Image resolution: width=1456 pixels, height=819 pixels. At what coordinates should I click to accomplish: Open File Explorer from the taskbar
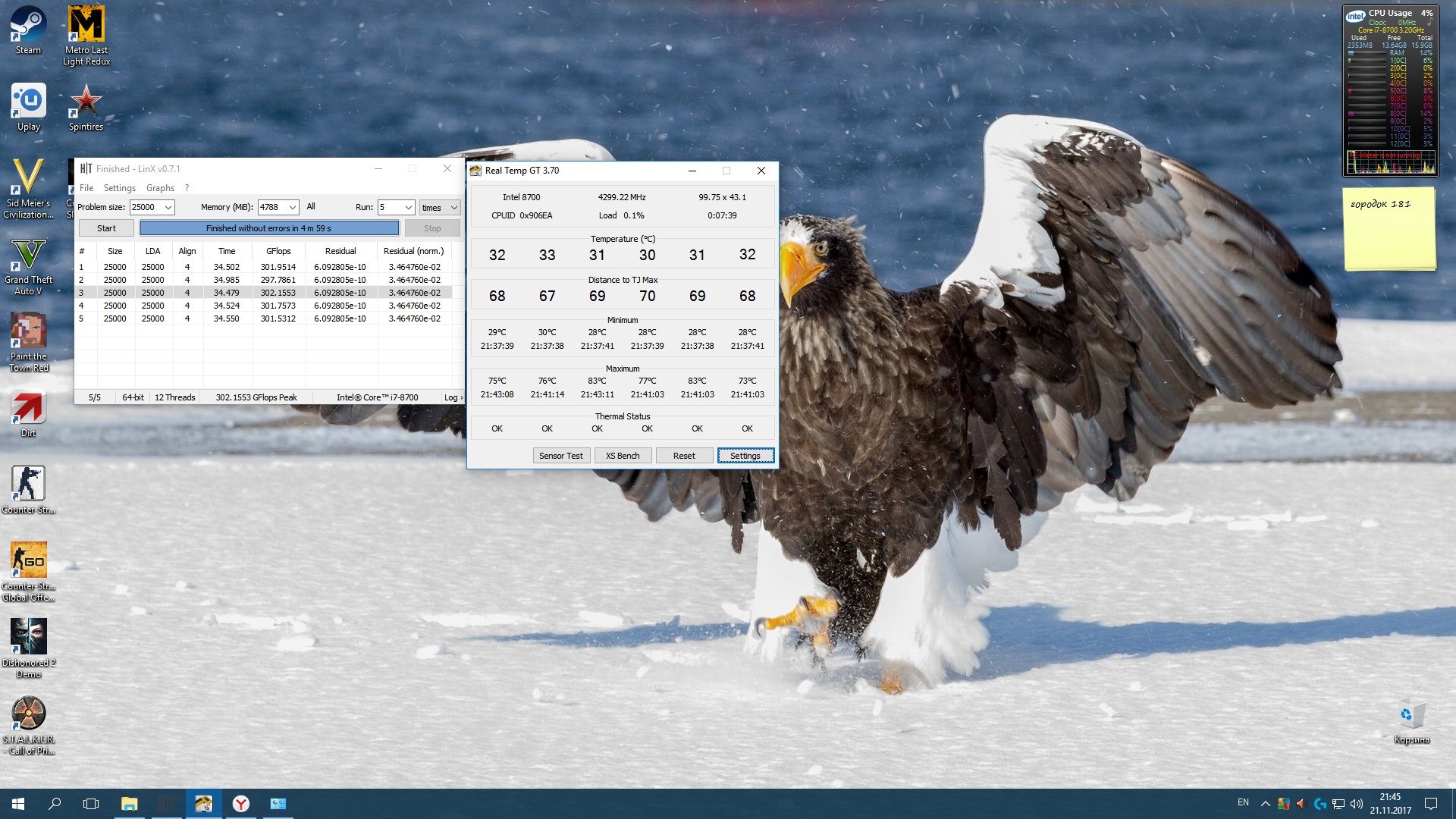(x=129, y=804)
